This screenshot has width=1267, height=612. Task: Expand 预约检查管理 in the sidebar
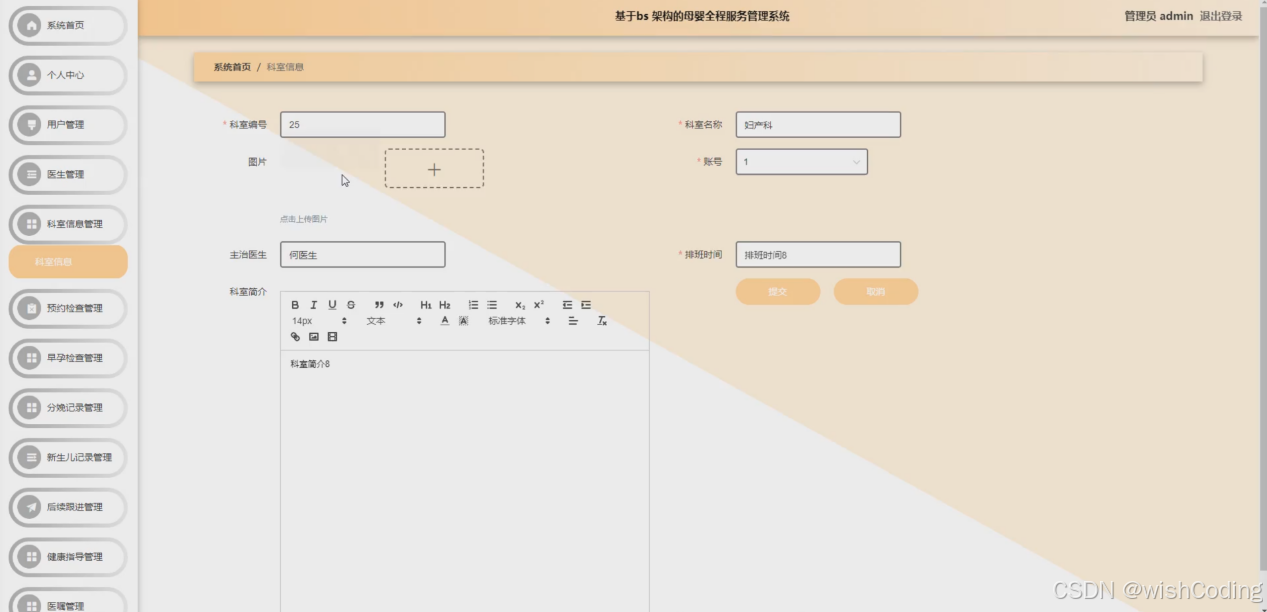click(x=68, y=308)
